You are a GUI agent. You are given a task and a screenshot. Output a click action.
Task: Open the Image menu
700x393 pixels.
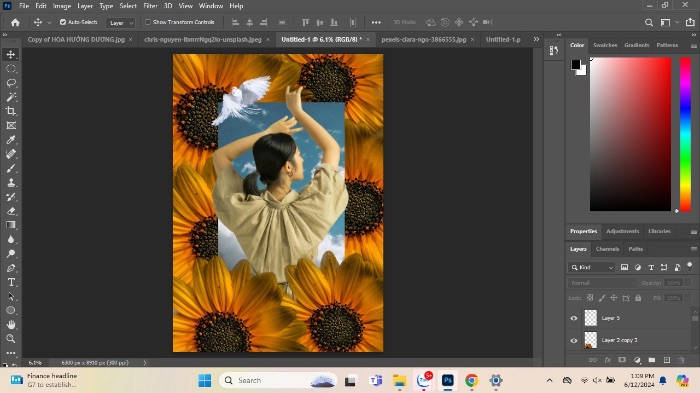coord(62,6)
